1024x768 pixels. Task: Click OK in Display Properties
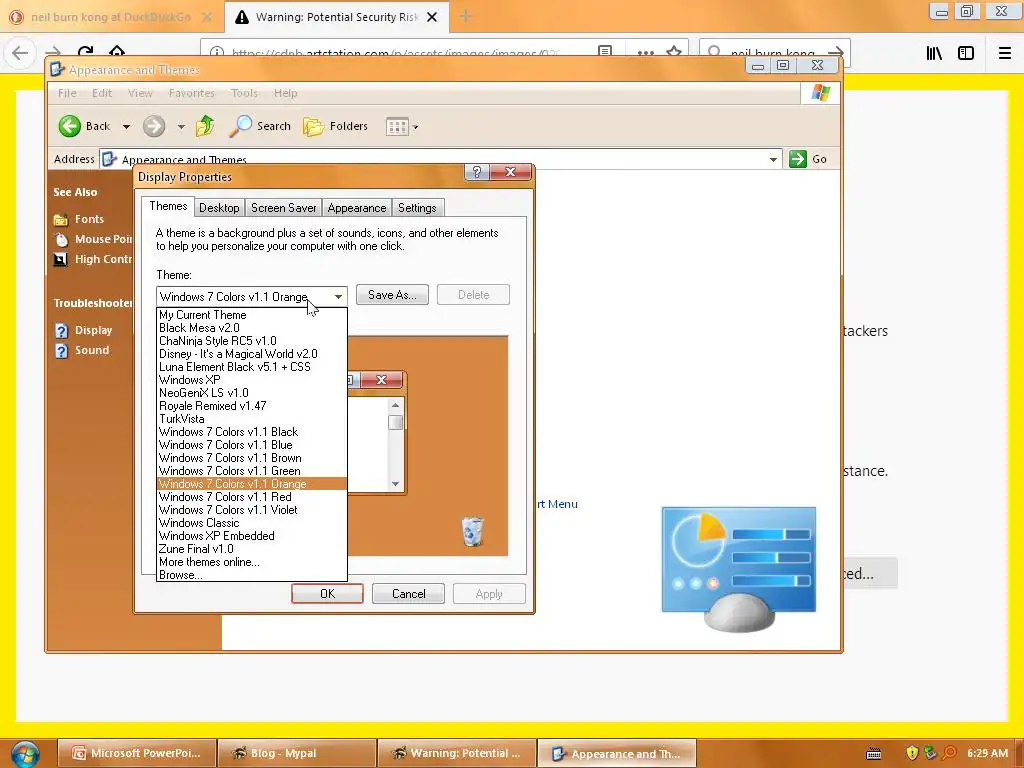click(x=327, y=594)
